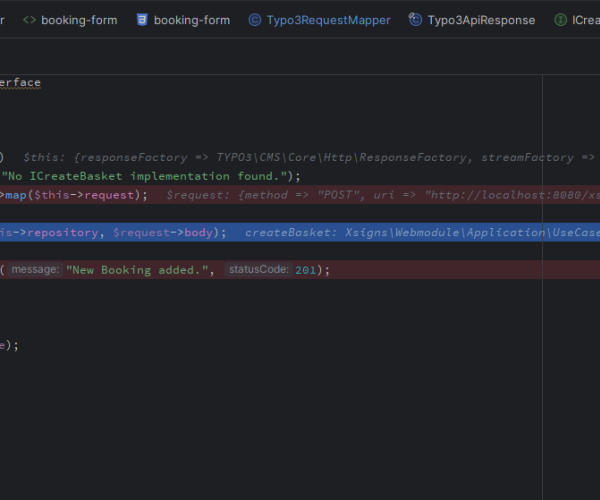Click the CSS file icon on the second booking-form tab
Screen dimensions: 600x500
(x=142, y=20)
